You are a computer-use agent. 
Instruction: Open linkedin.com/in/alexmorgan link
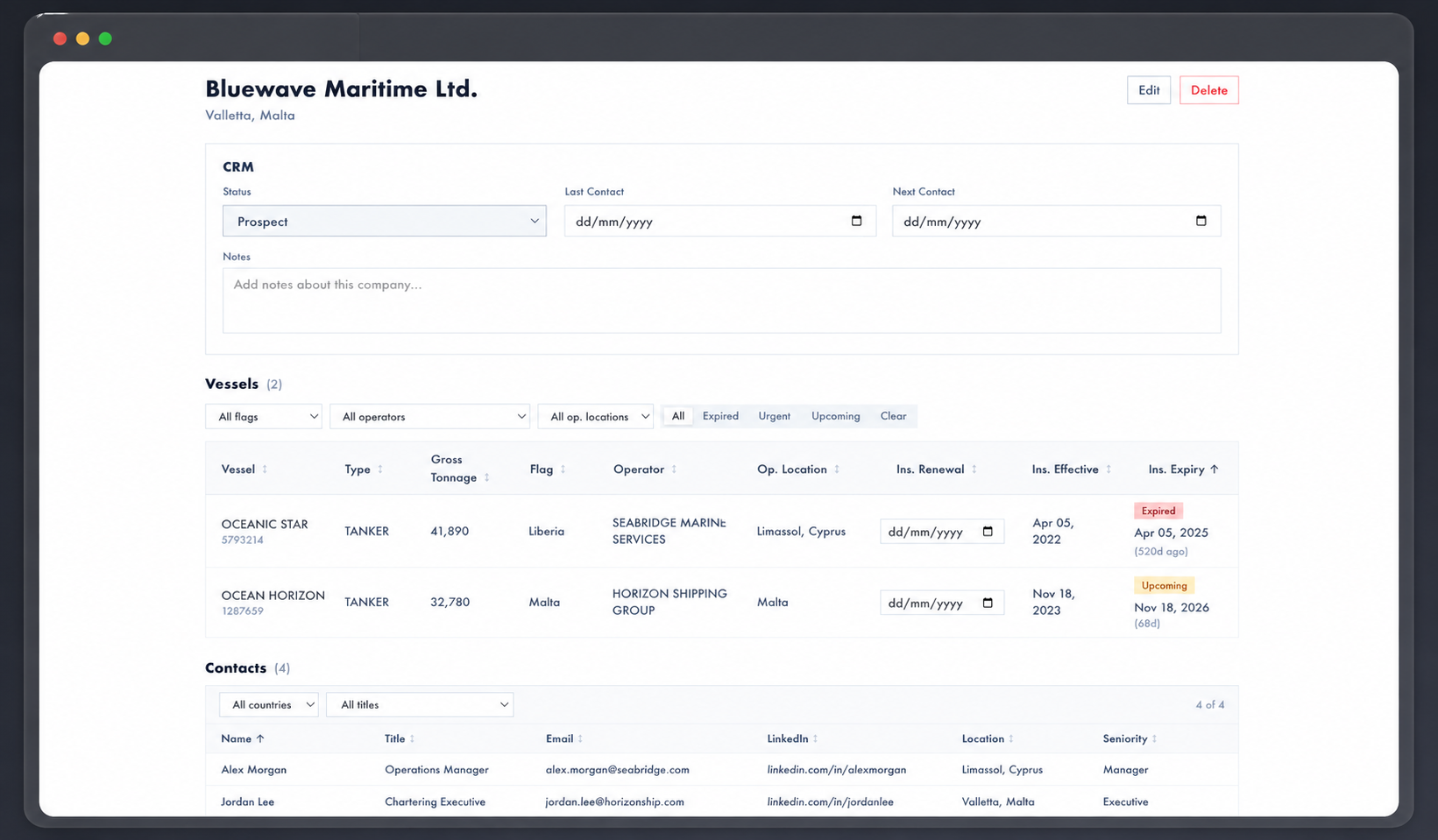tap(837, 770)
